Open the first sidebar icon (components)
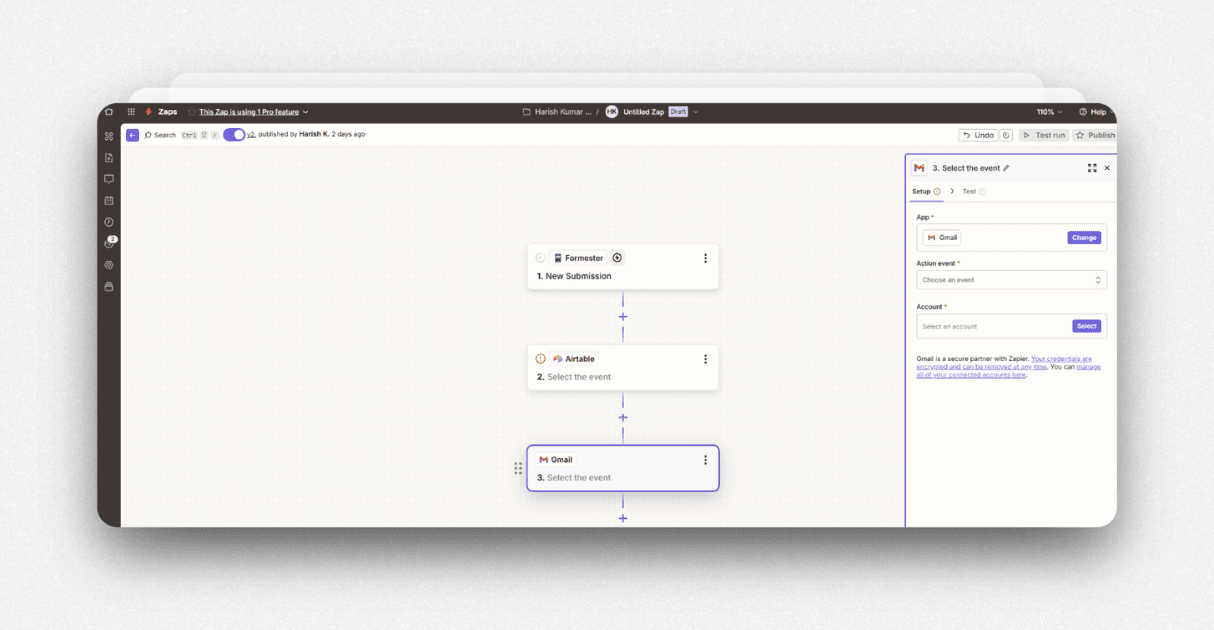 point(109,136)
